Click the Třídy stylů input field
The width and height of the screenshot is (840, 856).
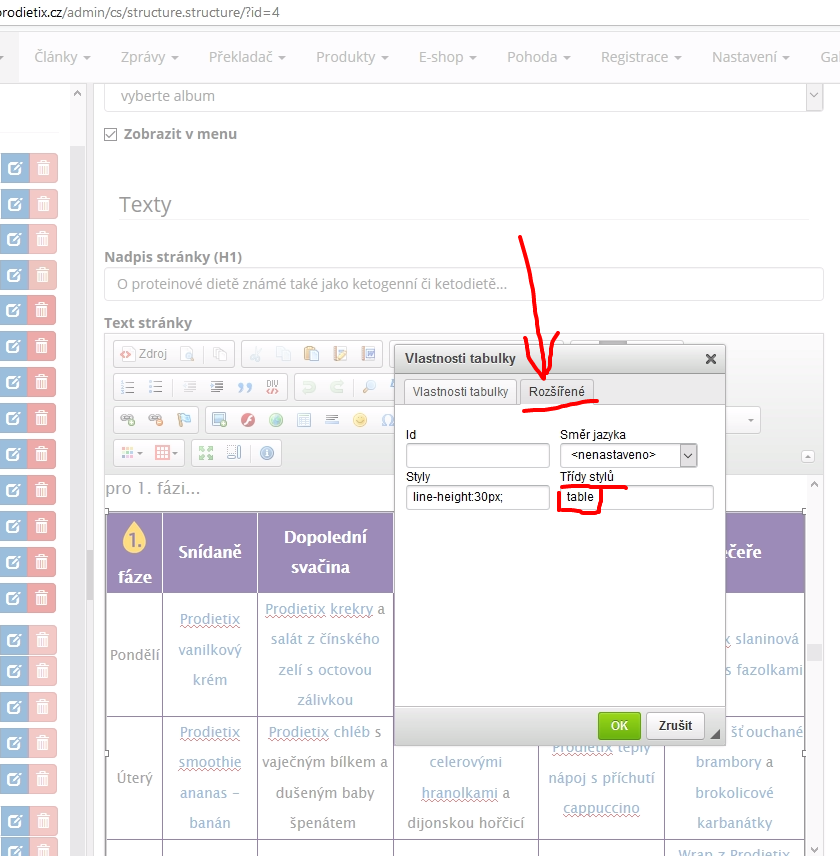click(x=636, y=497)
